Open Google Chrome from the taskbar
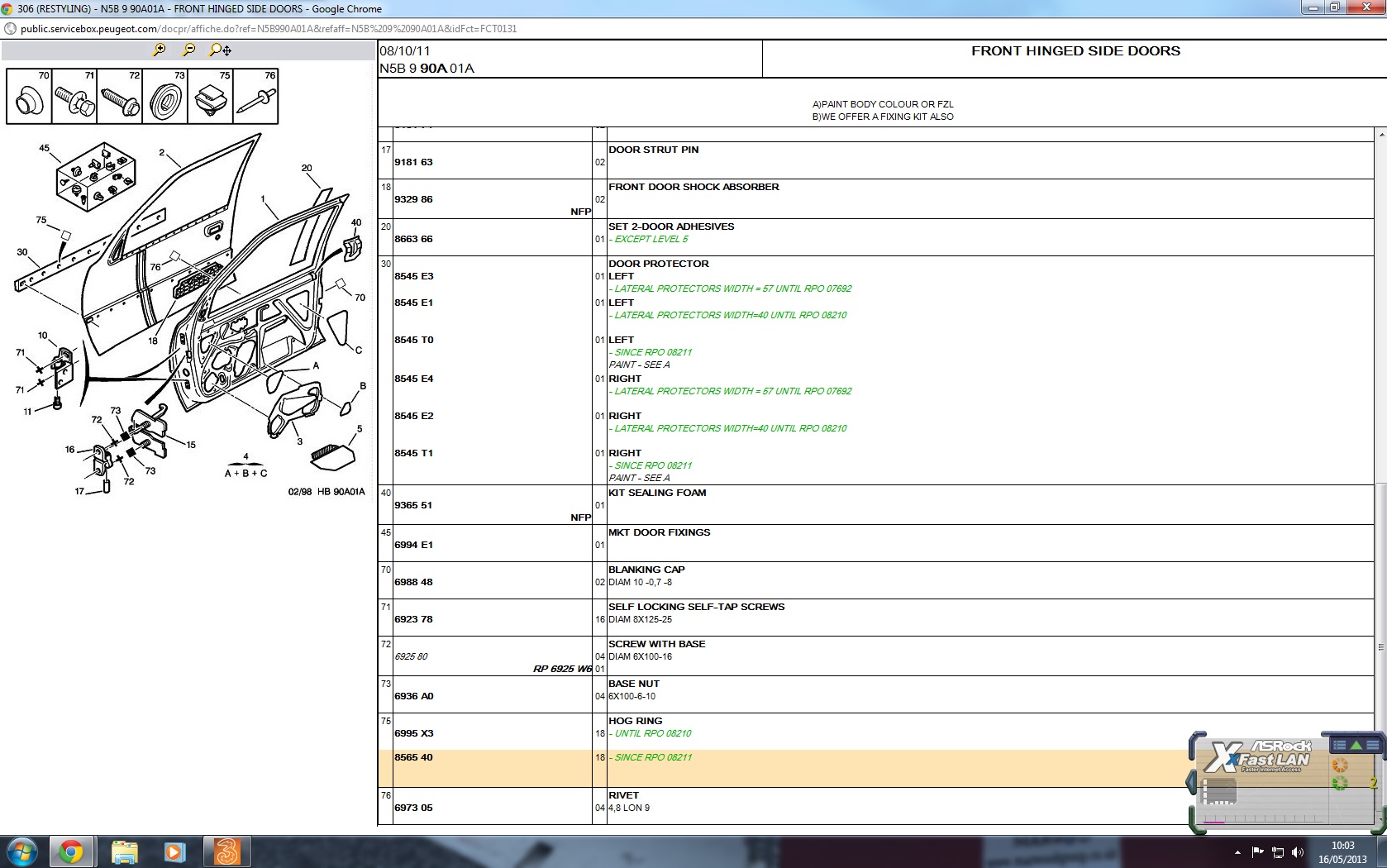Image resolution: width=1387 pixels, height=868 pixels. (71, 851)
